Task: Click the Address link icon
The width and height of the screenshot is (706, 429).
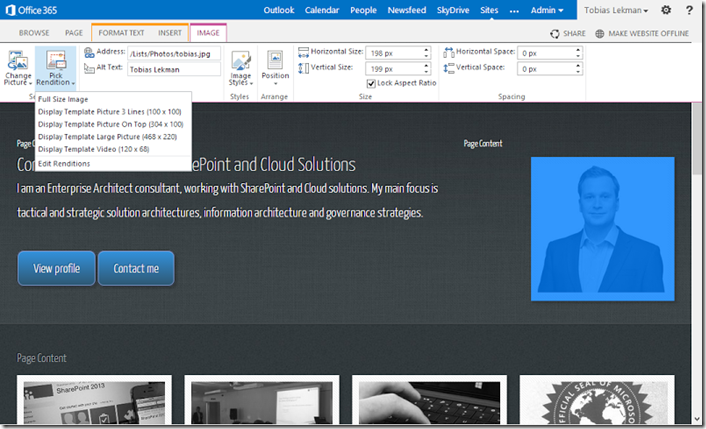Action: click(x=89, y=53)
